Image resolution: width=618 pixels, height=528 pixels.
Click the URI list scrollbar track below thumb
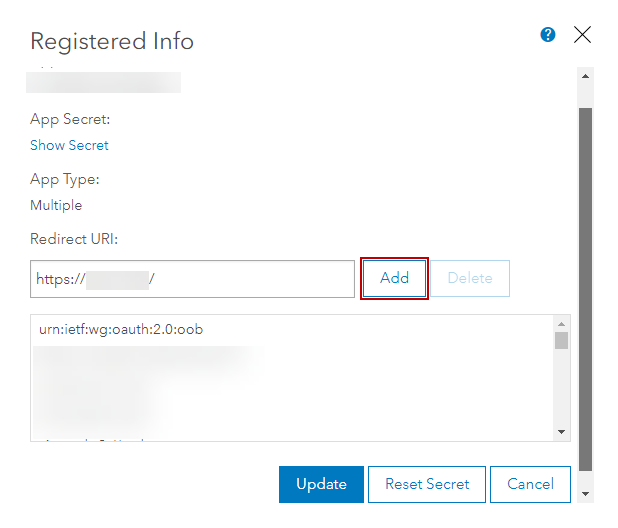click(x=562, y=390)
